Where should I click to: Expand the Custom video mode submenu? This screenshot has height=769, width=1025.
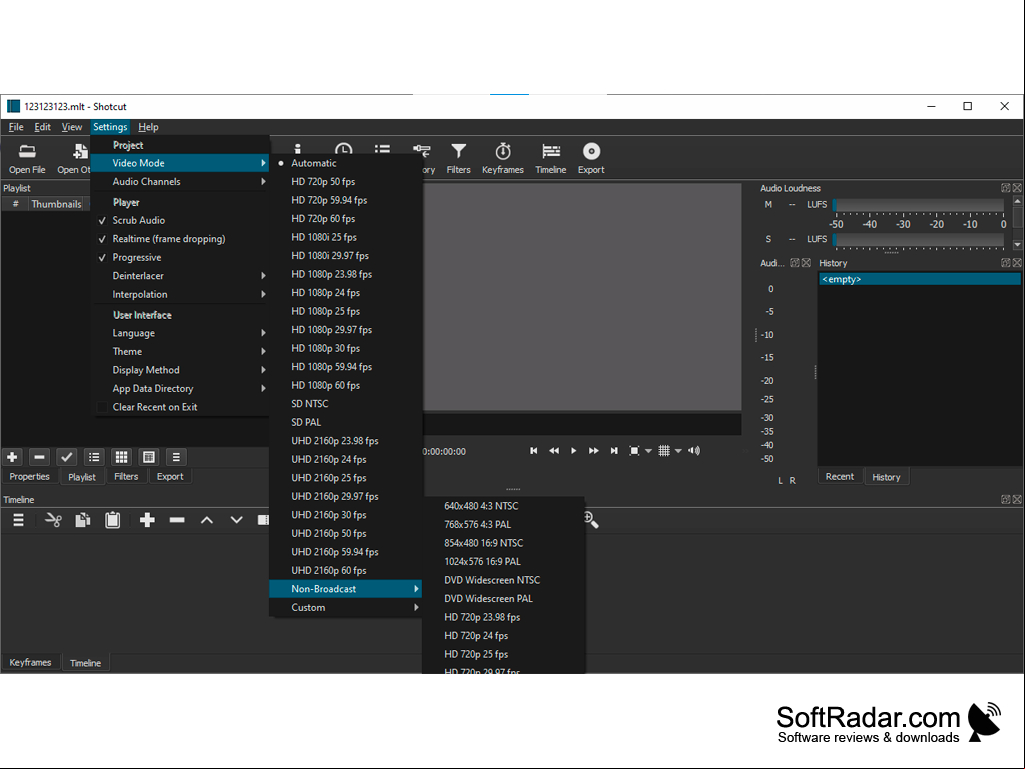(x=345, y=607)
